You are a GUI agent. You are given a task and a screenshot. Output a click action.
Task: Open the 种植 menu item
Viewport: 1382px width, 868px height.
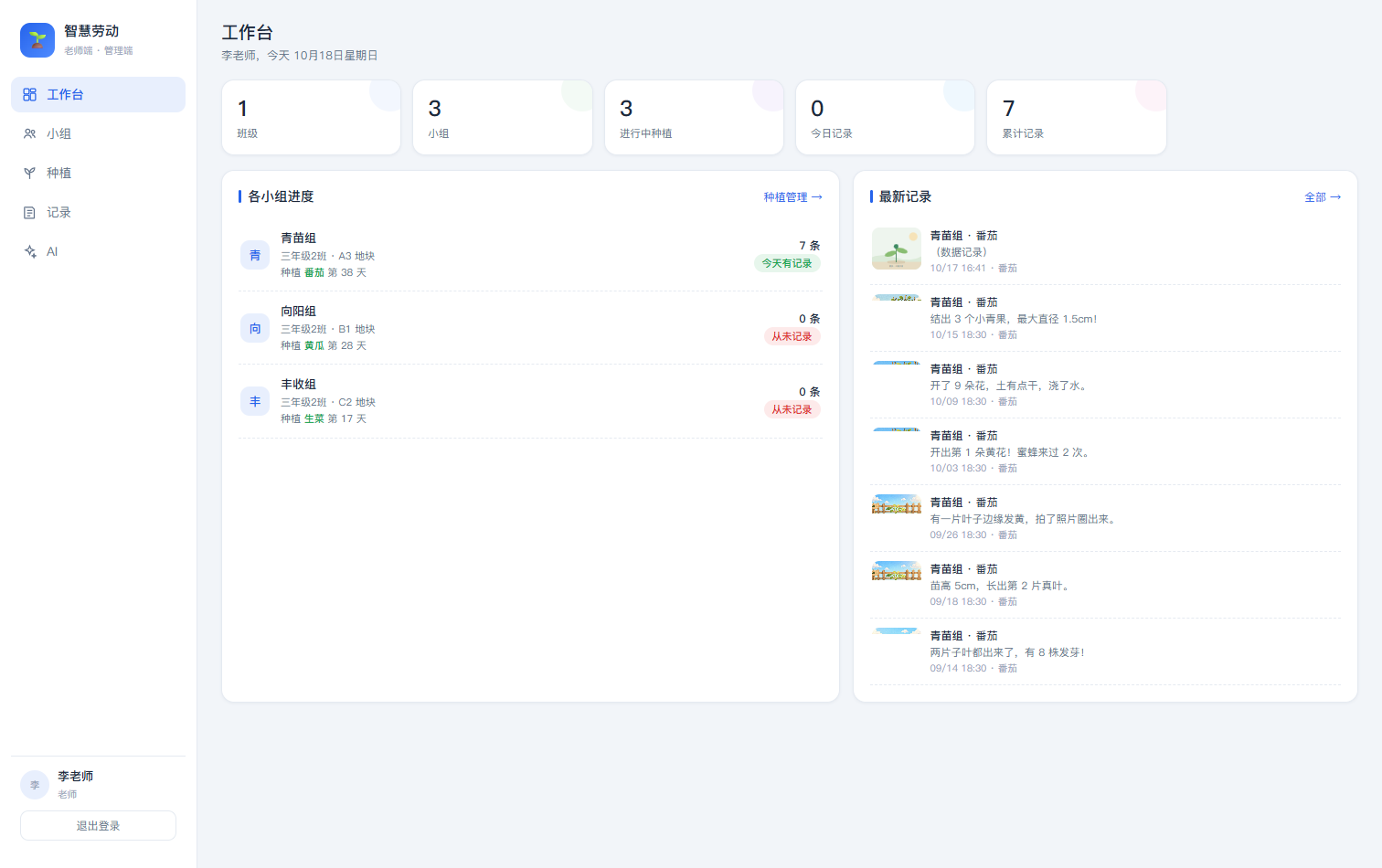tap(98, 174)
